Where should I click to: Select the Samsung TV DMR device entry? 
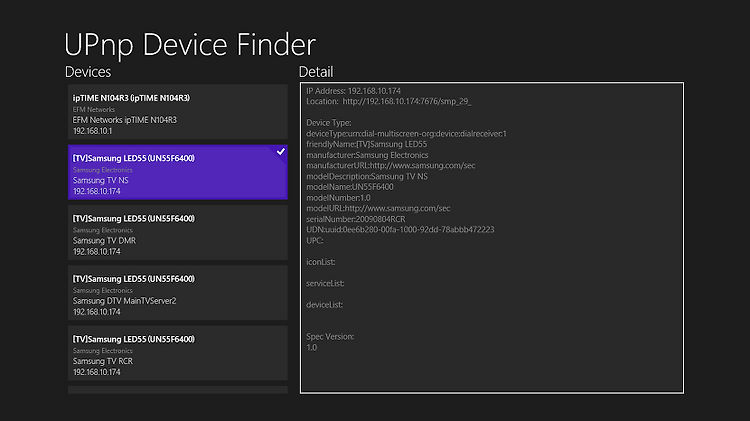pyautogui.click(x=177, y=233)
